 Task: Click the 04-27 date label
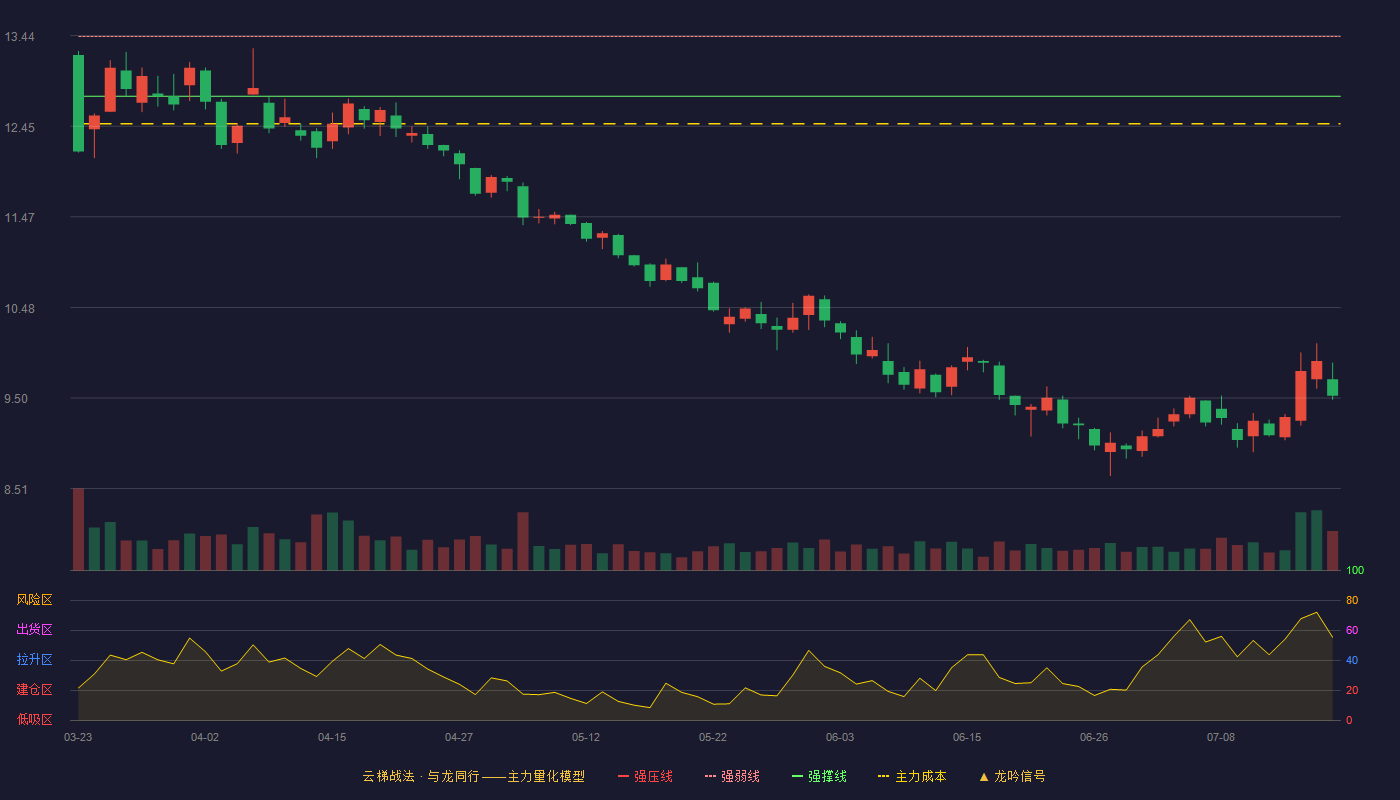point(459,737)
